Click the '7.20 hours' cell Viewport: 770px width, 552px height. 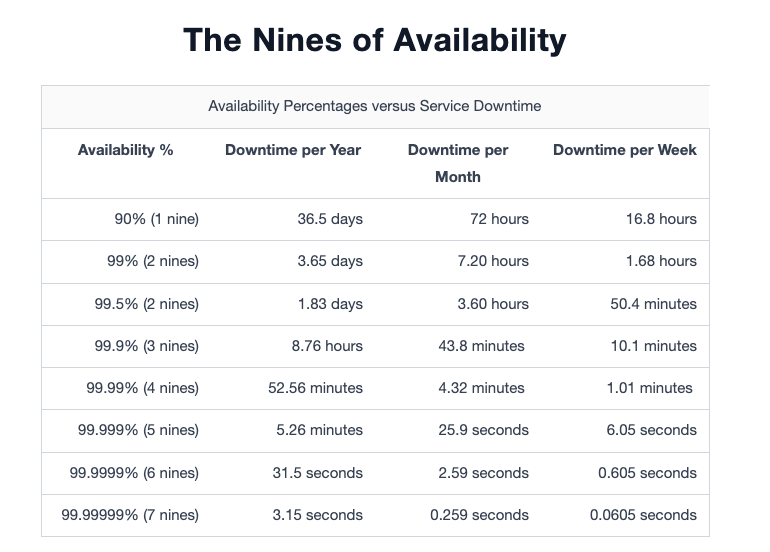click(493, 261)
